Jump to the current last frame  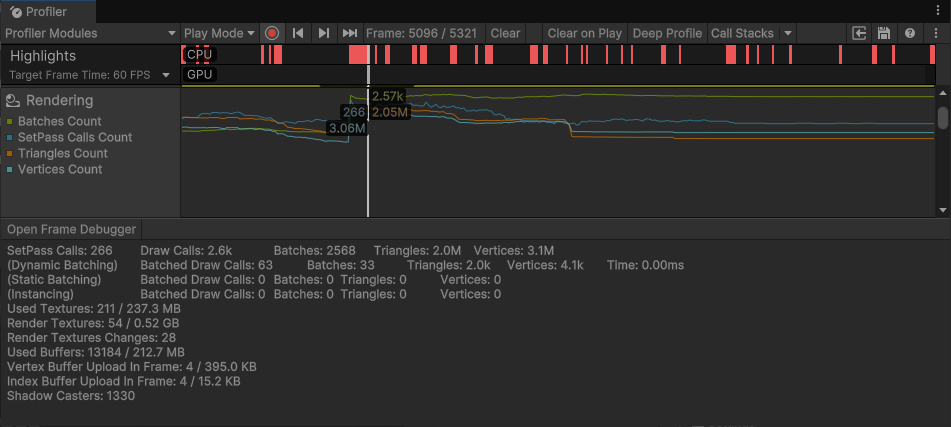coord(349,33)
